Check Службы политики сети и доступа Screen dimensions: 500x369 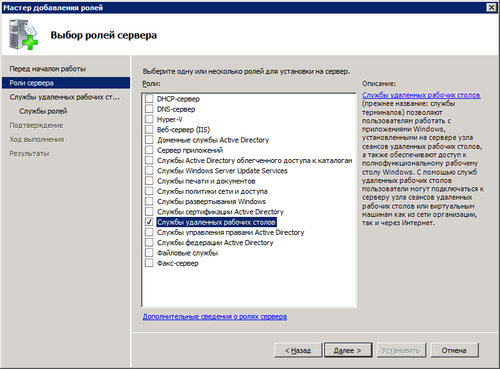[x=149, y=191]
